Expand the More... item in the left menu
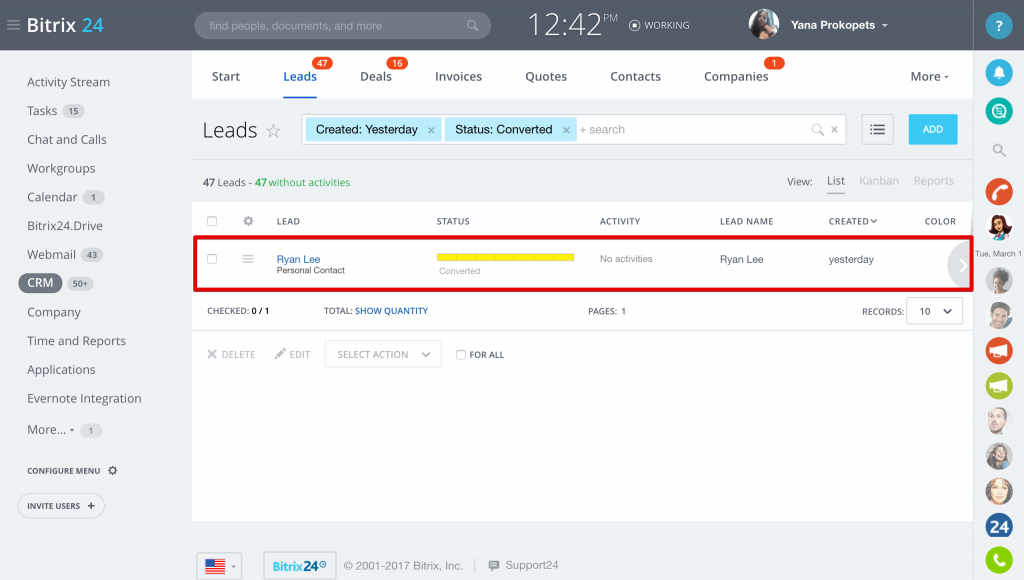This screenshot has height=580, width=1024. [50, 430]
